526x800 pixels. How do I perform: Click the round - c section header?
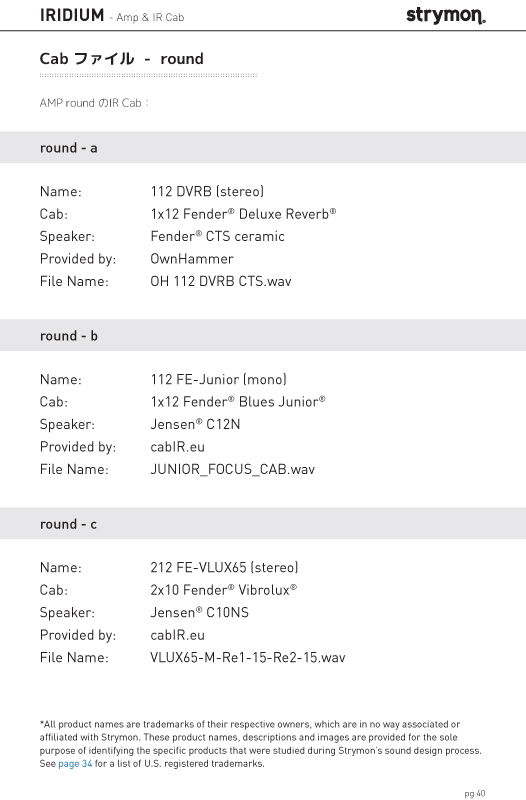coord(263,524)
